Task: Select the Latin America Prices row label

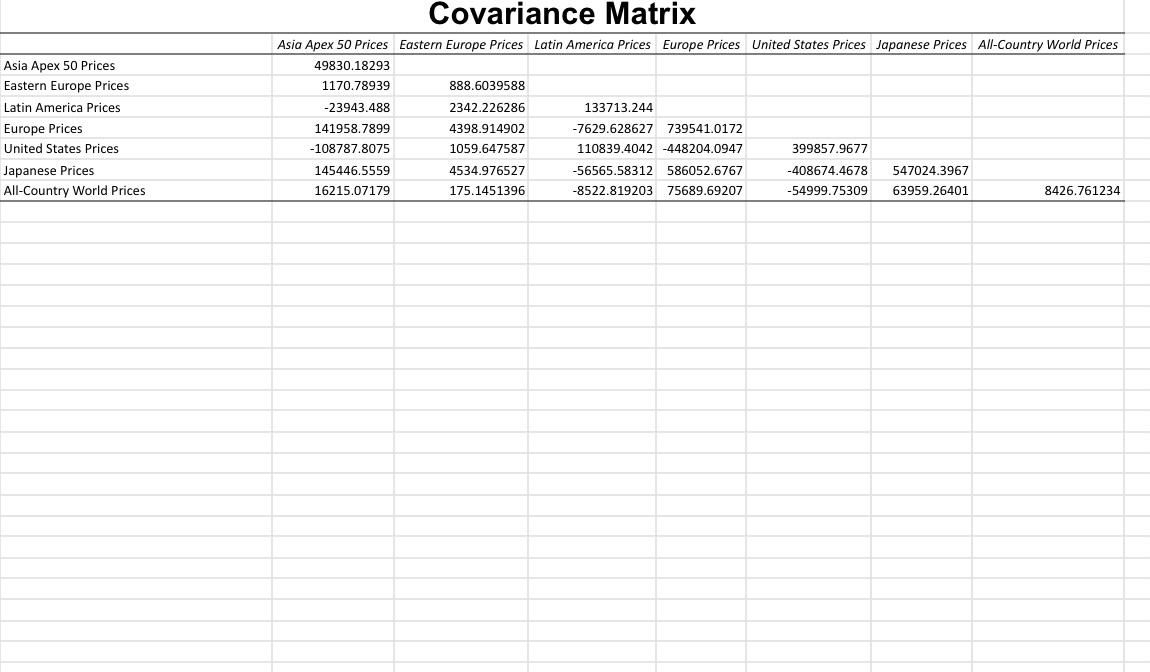Action: [x=62, y=107]
